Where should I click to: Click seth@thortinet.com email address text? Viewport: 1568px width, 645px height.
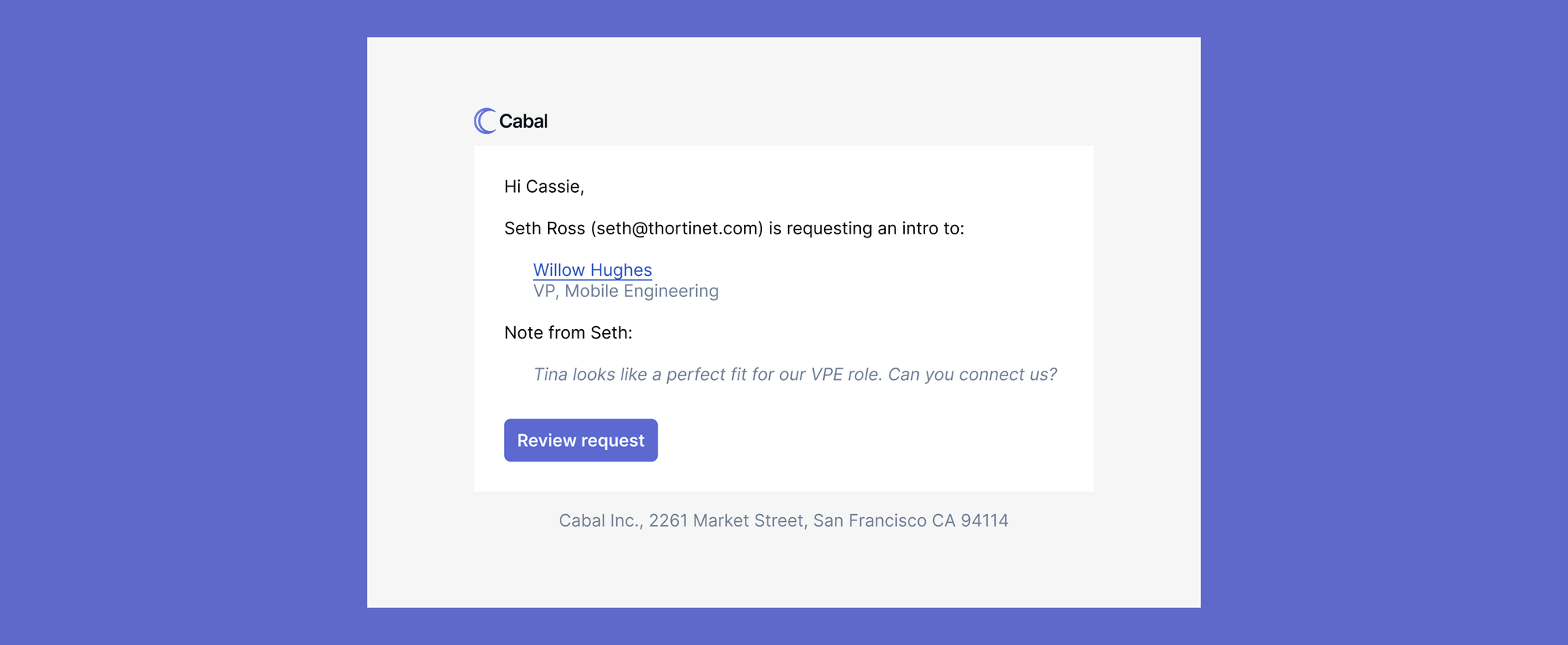coord(677,228)
